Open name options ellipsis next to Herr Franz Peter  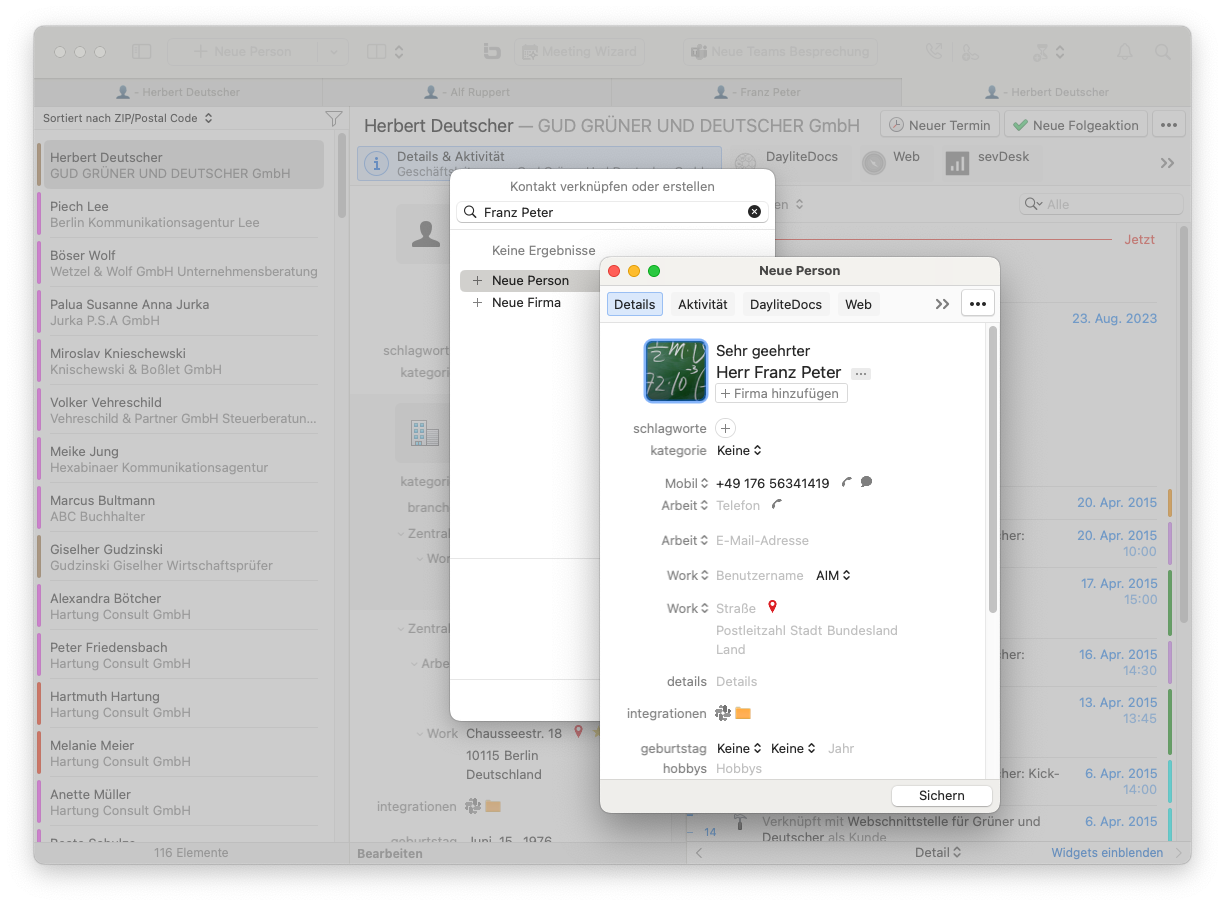[x=861, y=373]
